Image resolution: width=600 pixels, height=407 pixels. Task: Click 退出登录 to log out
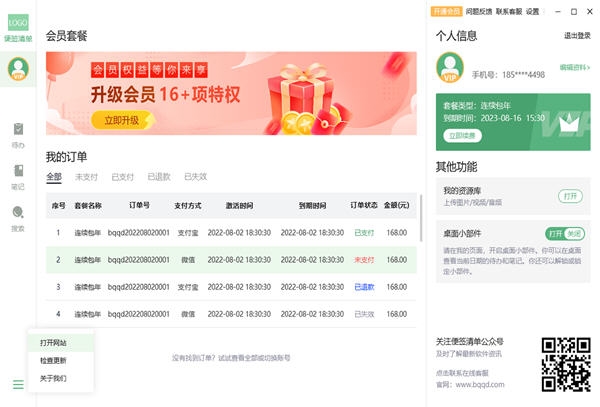pos(577,36)
